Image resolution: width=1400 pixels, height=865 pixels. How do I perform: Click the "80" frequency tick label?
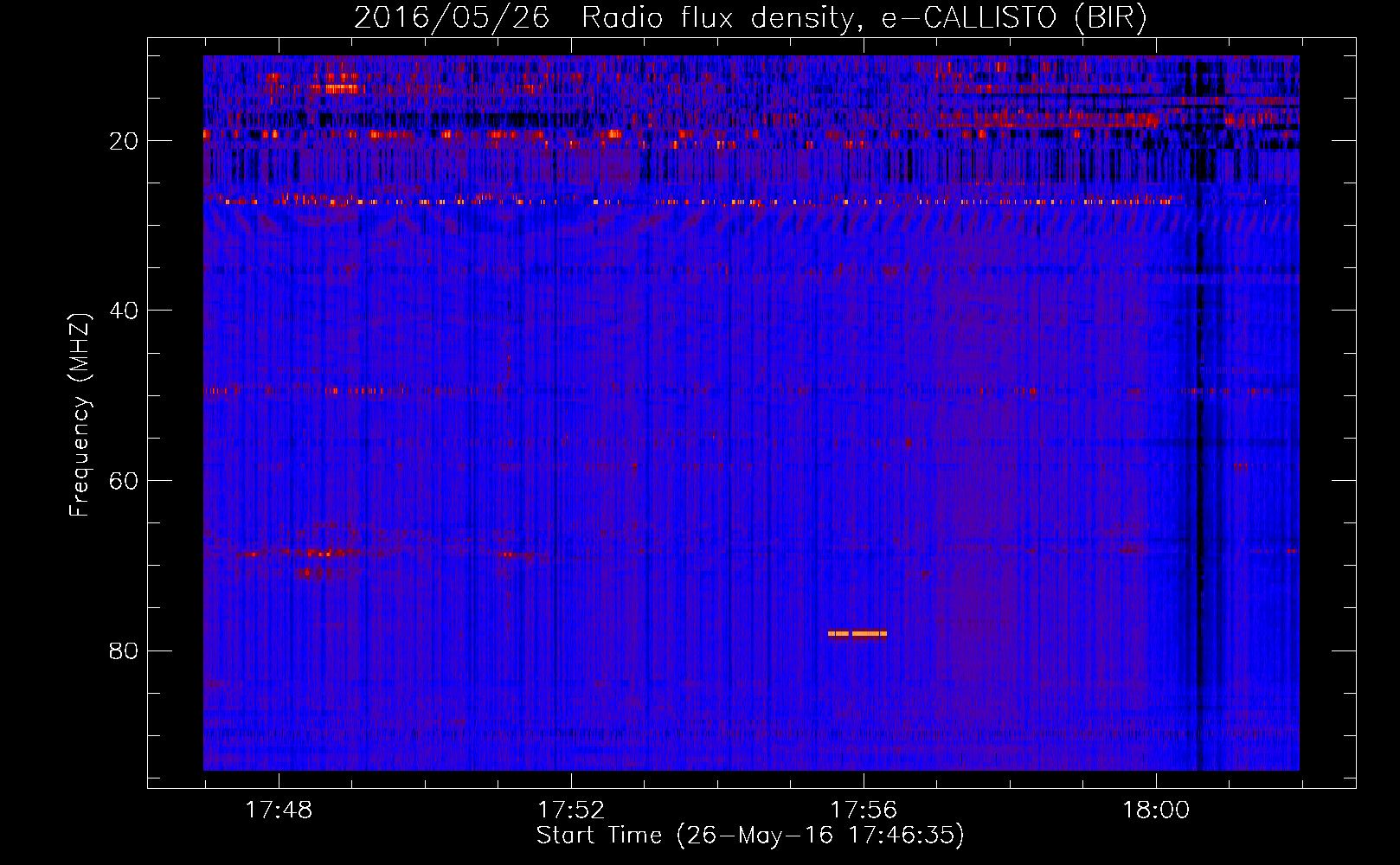[124, 650]
